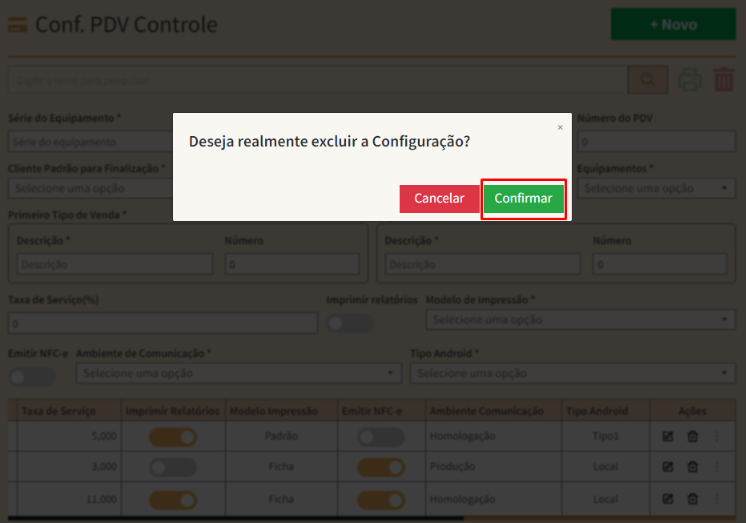Click the + Novo button
The image size is (746, 523).
point(673,24)
